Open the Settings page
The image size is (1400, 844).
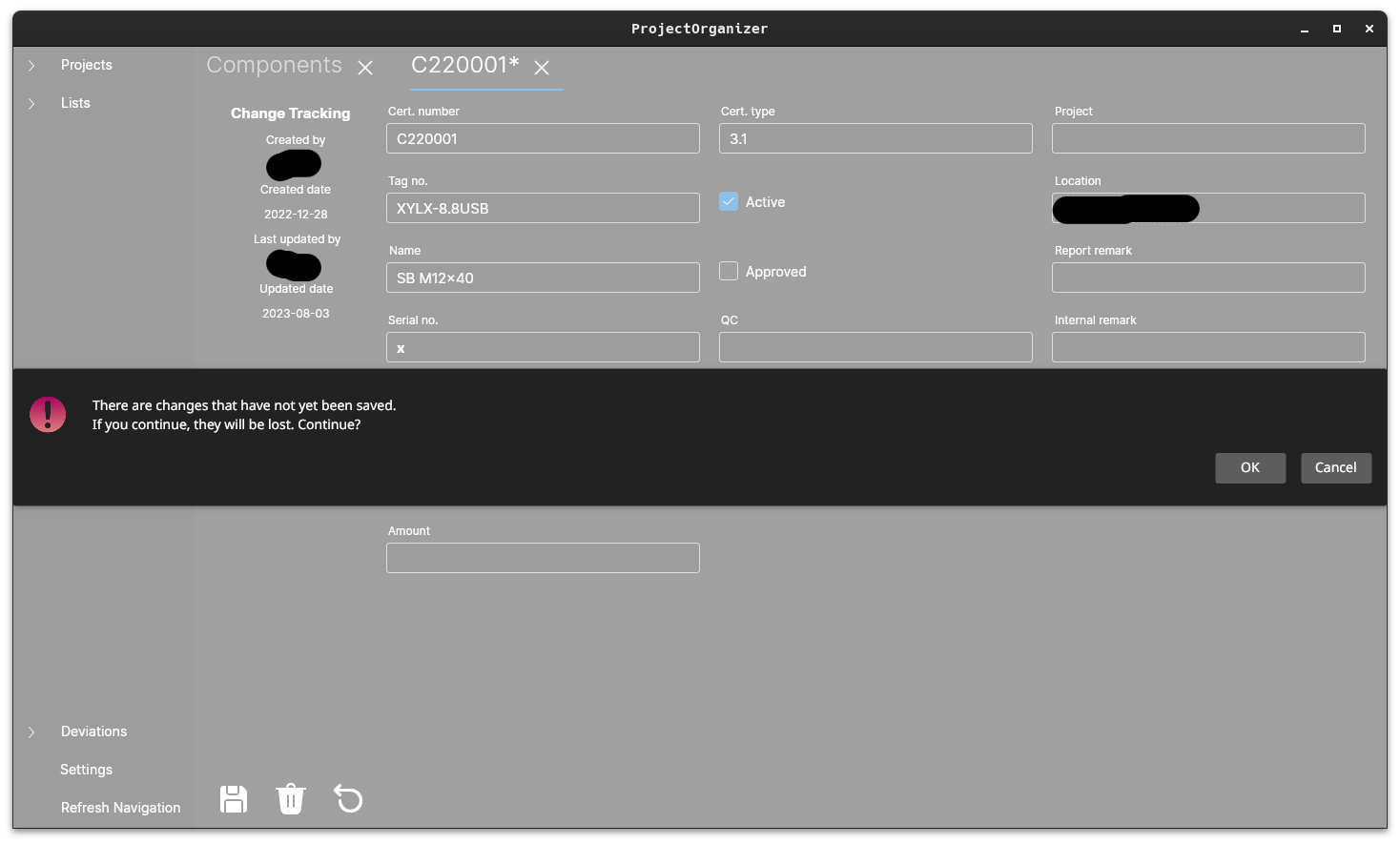point(86,769)
